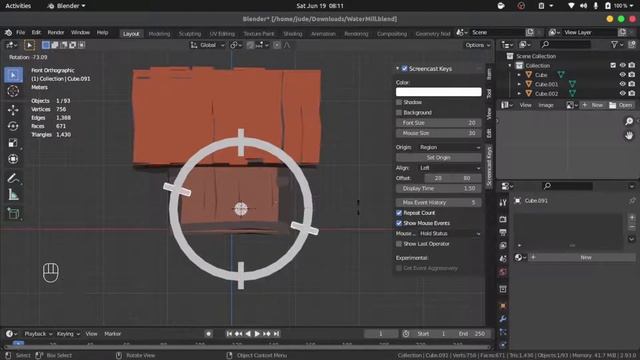Click the Blender logo icon in menu bar
Viewport: 640px width, 360px height.
(8, 33)
